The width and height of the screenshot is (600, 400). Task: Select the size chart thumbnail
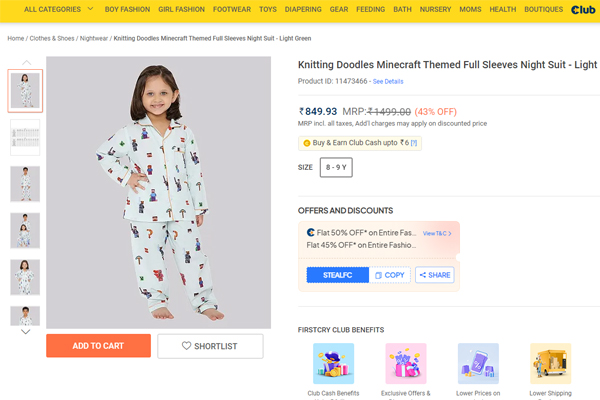(25, 137)
